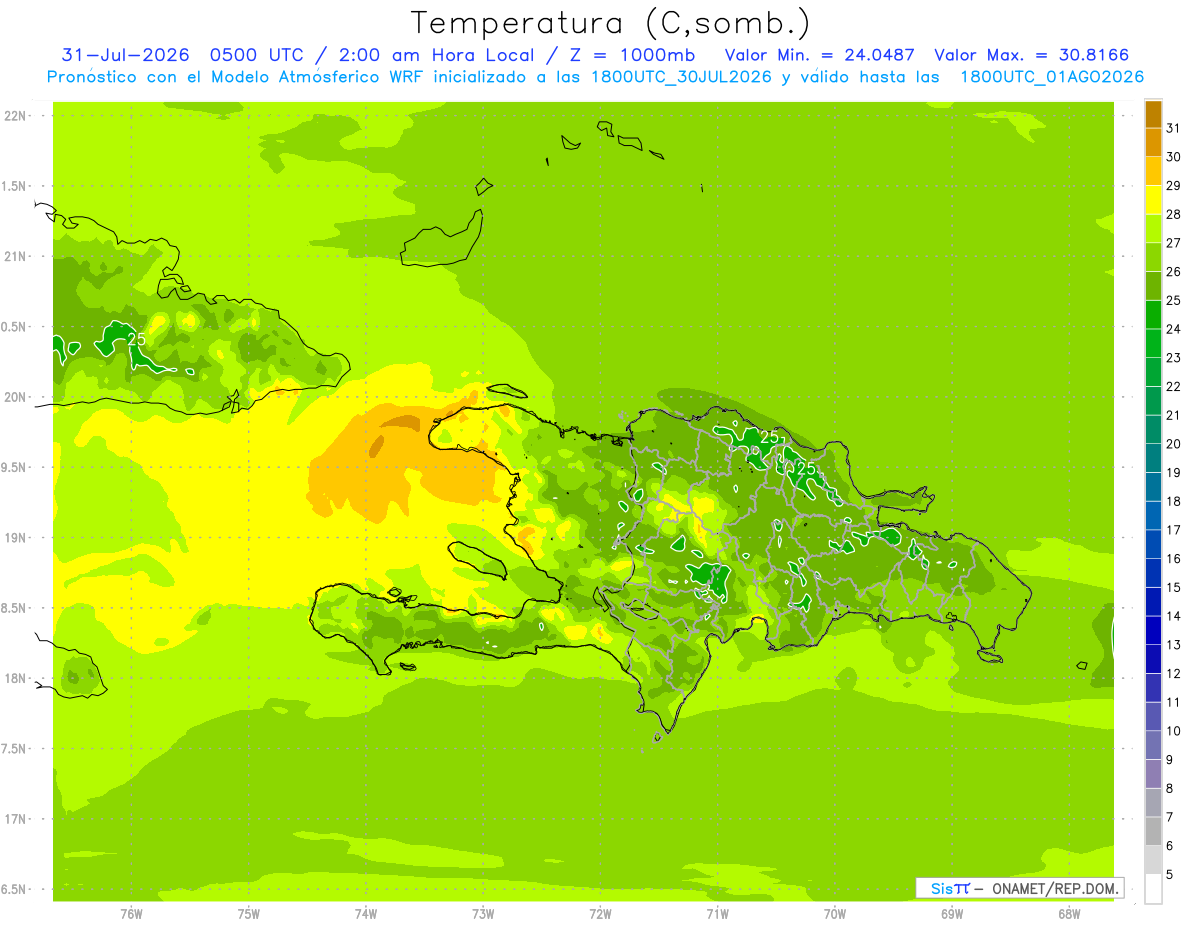The image size is (1200, 927).
Task: Click colorbar scale label "22"
Action: point(1173,387)
